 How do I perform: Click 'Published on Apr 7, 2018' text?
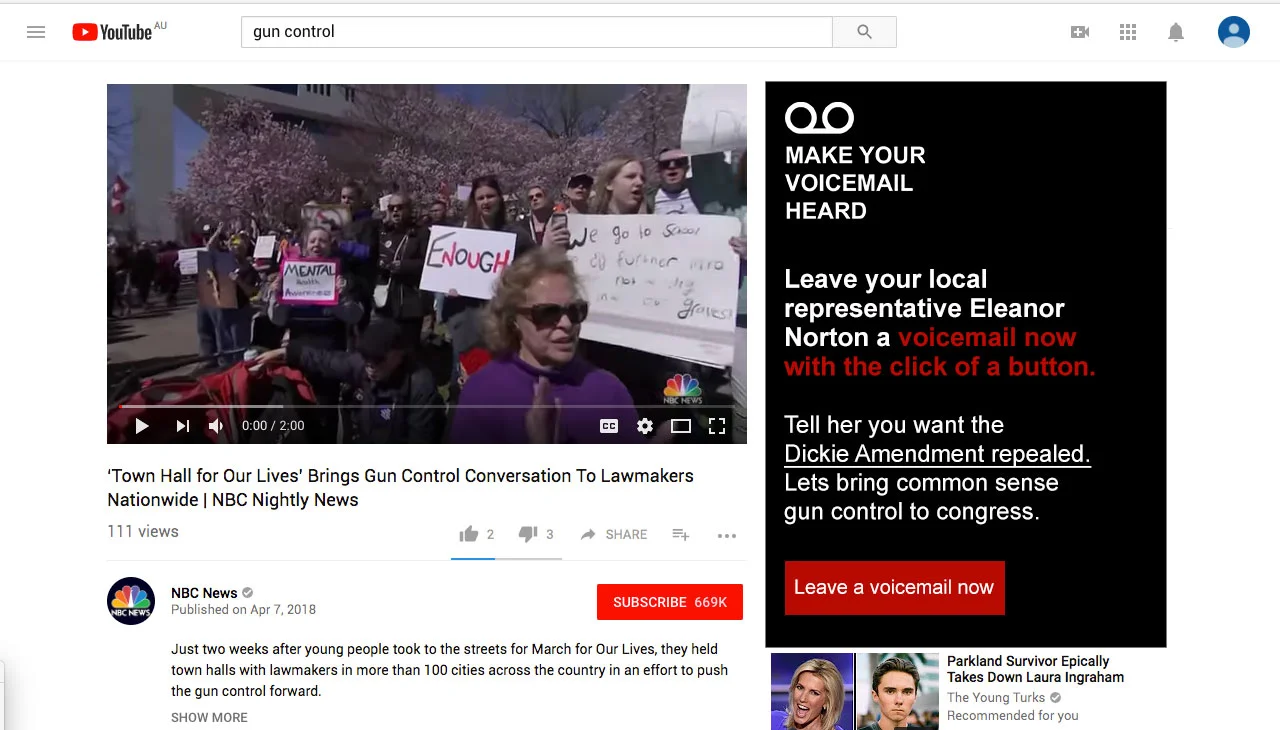coord(243,609)
